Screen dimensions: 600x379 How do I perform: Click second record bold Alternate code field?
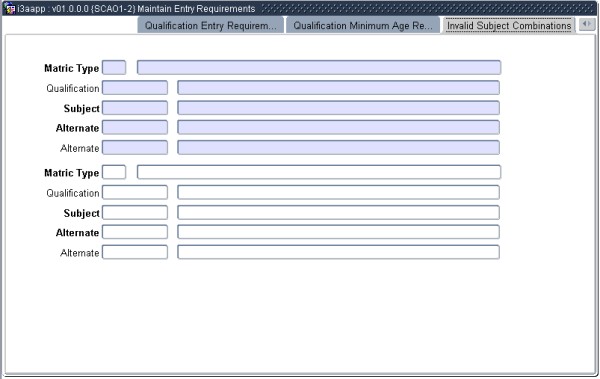(135, 232)
